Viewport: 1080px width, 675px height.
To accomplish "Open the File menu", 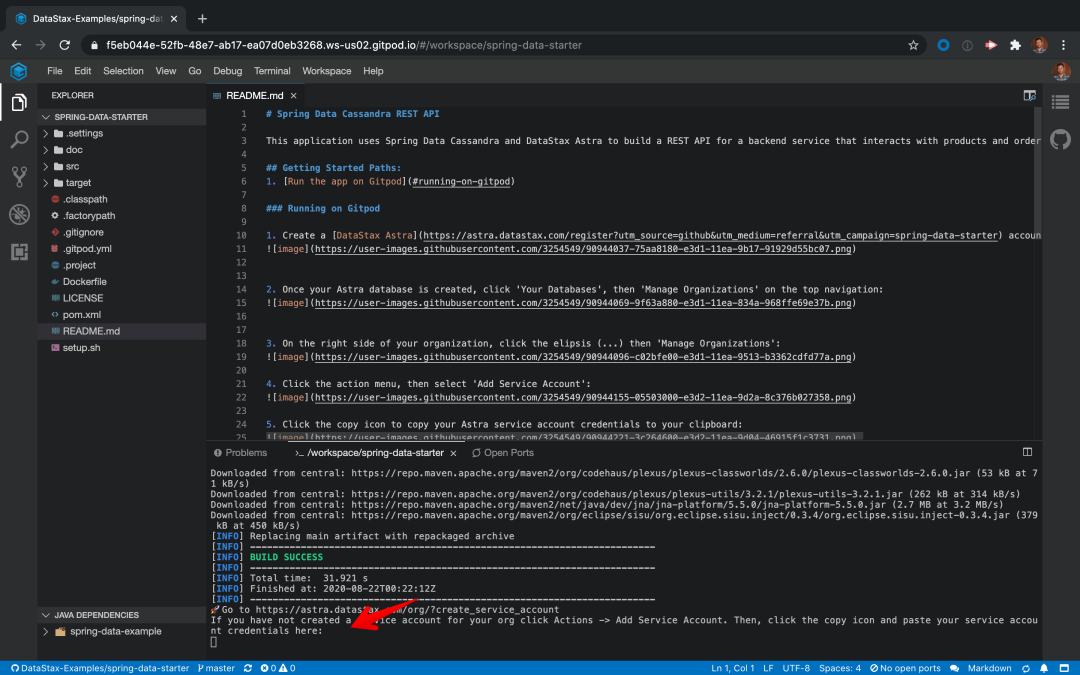I will click(54, 71).
